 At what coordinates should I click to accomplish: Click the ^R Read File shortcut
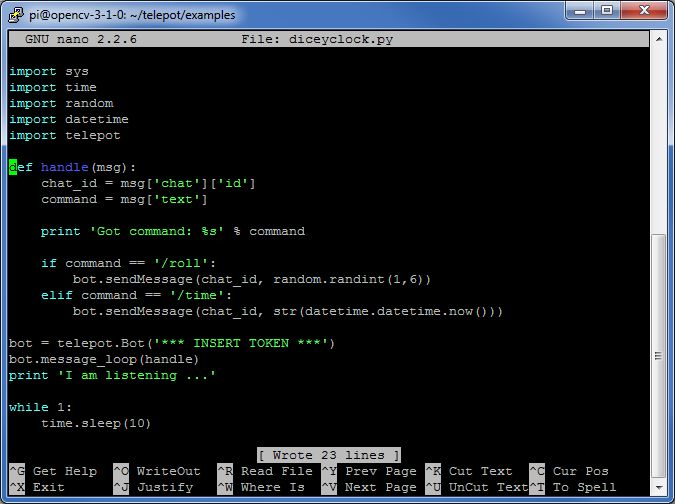pyautogui.click(x=265, y=471)
